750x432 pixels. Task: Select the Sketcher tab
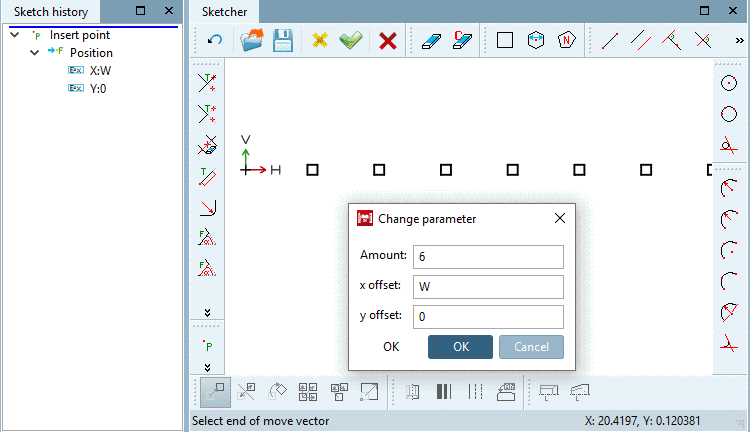click(x=224, y=12)
